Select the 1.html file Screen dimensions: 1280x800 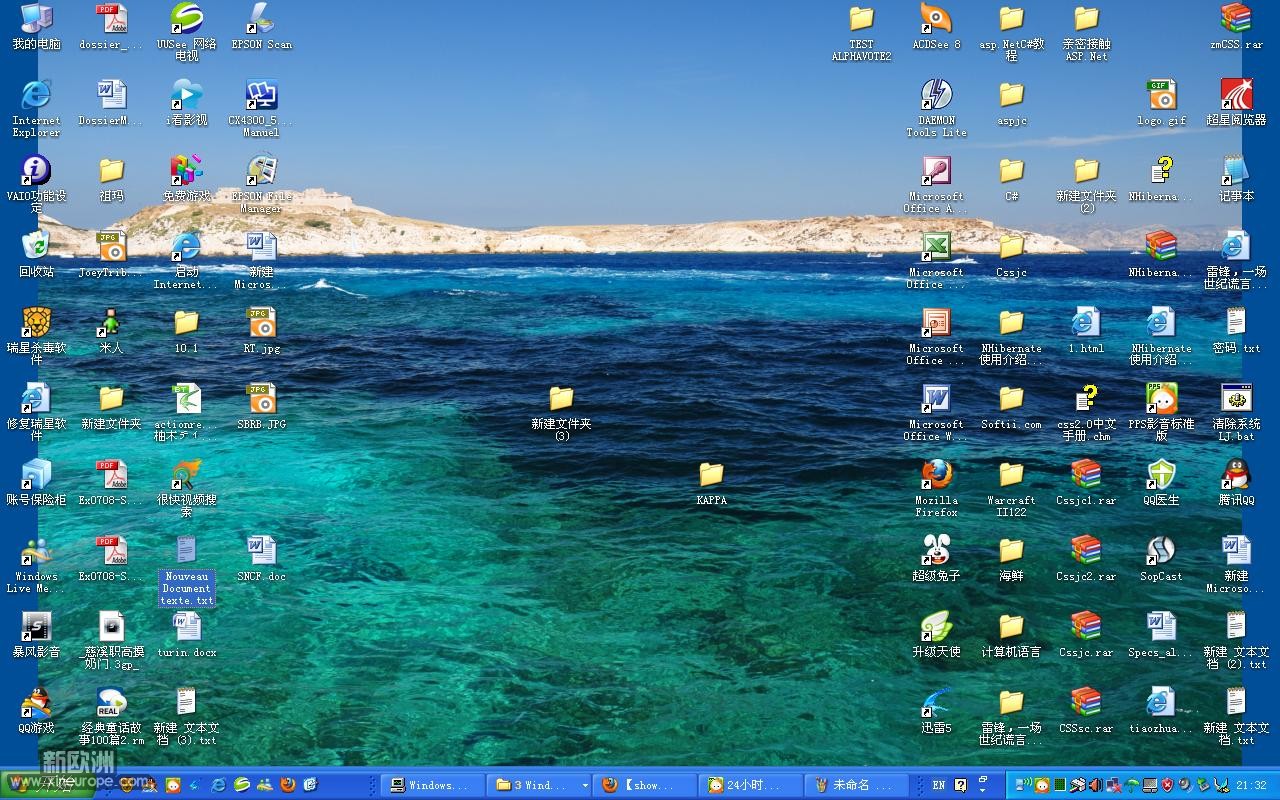(x=1086, y=329)
